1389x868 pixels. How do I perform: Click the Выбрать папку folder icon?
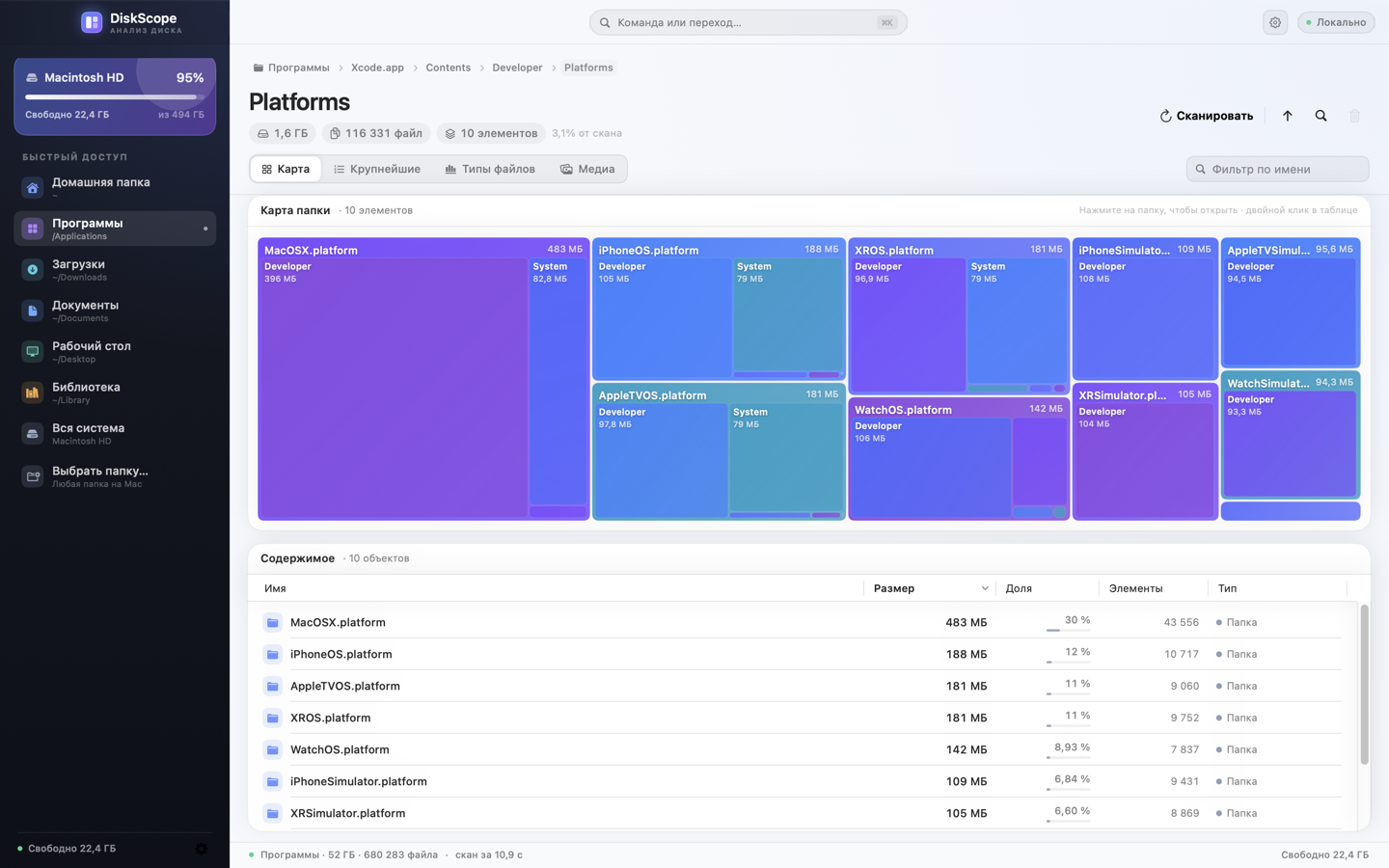point(33,475)
